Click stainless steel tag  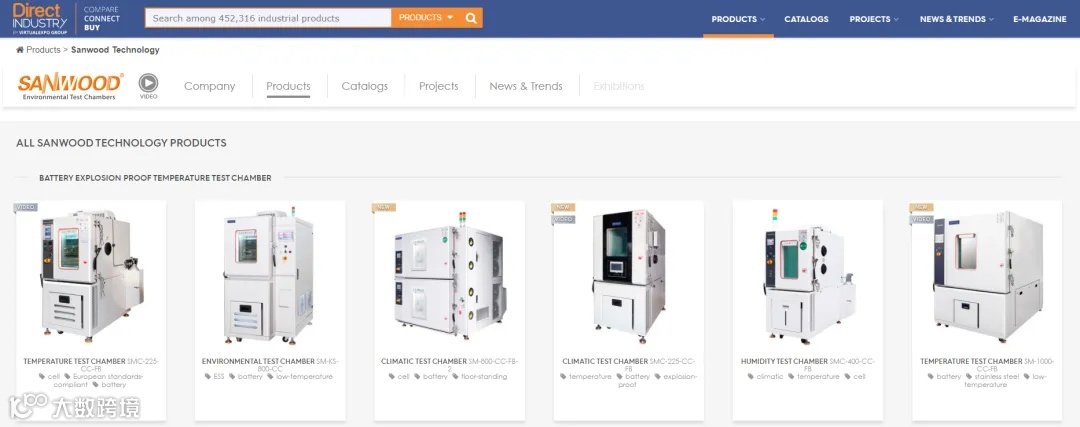[x=992, y=377]
